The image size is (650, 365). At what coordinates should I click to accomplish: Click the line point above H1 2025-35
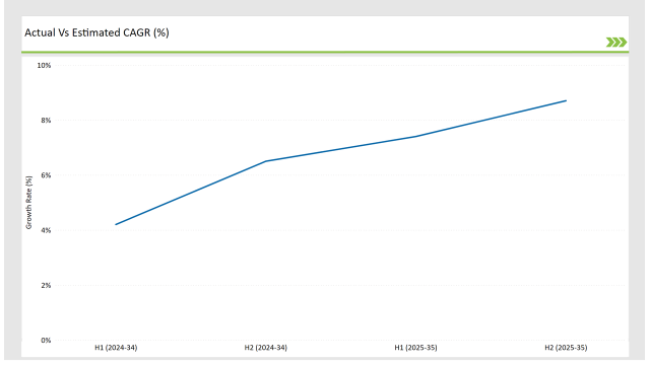[x=416, y=136]
